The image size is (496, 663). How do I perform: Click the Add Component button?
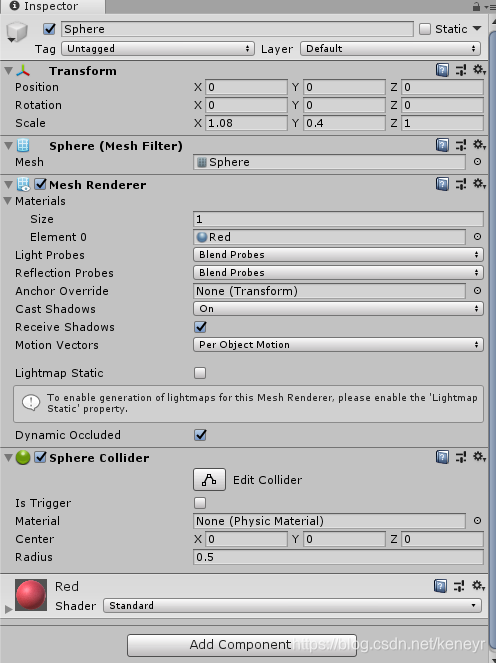tap(241, 645)
